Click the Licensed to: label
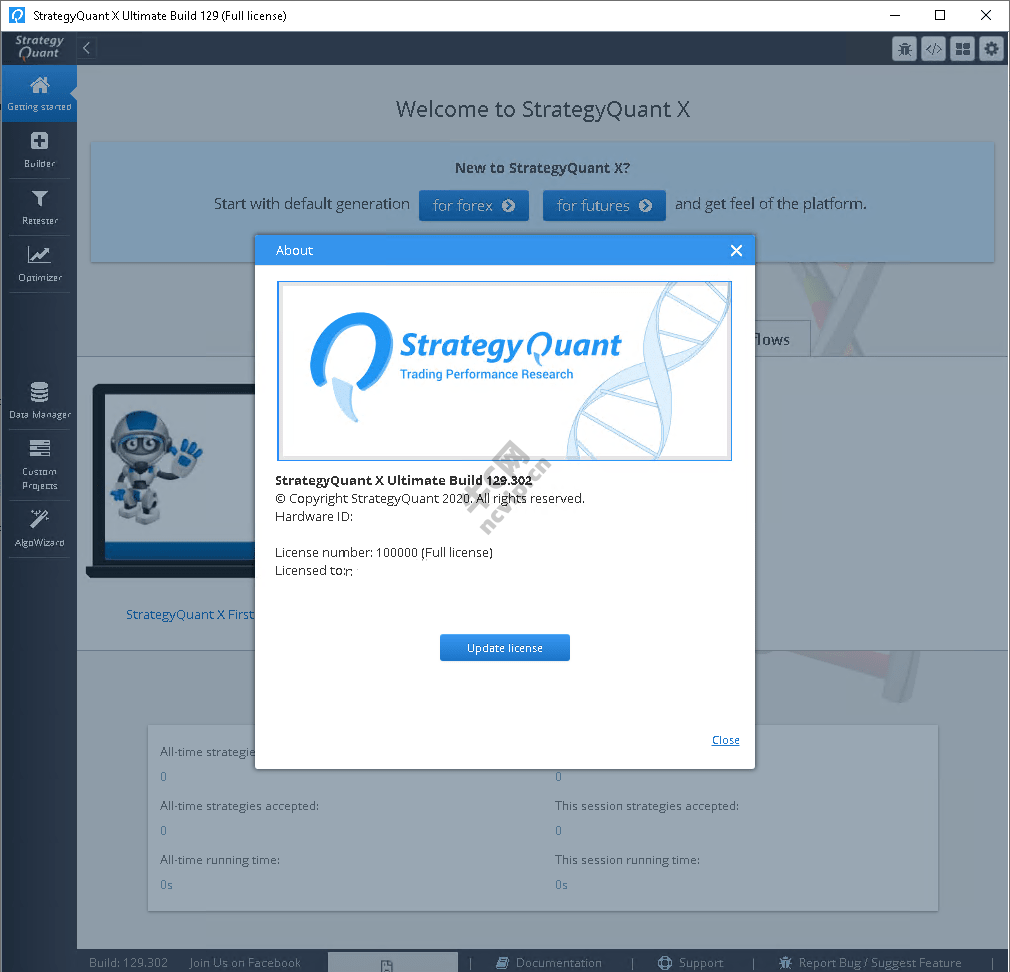The height and width of the screenshot is (972, 1010). click(x=311, y=570)
